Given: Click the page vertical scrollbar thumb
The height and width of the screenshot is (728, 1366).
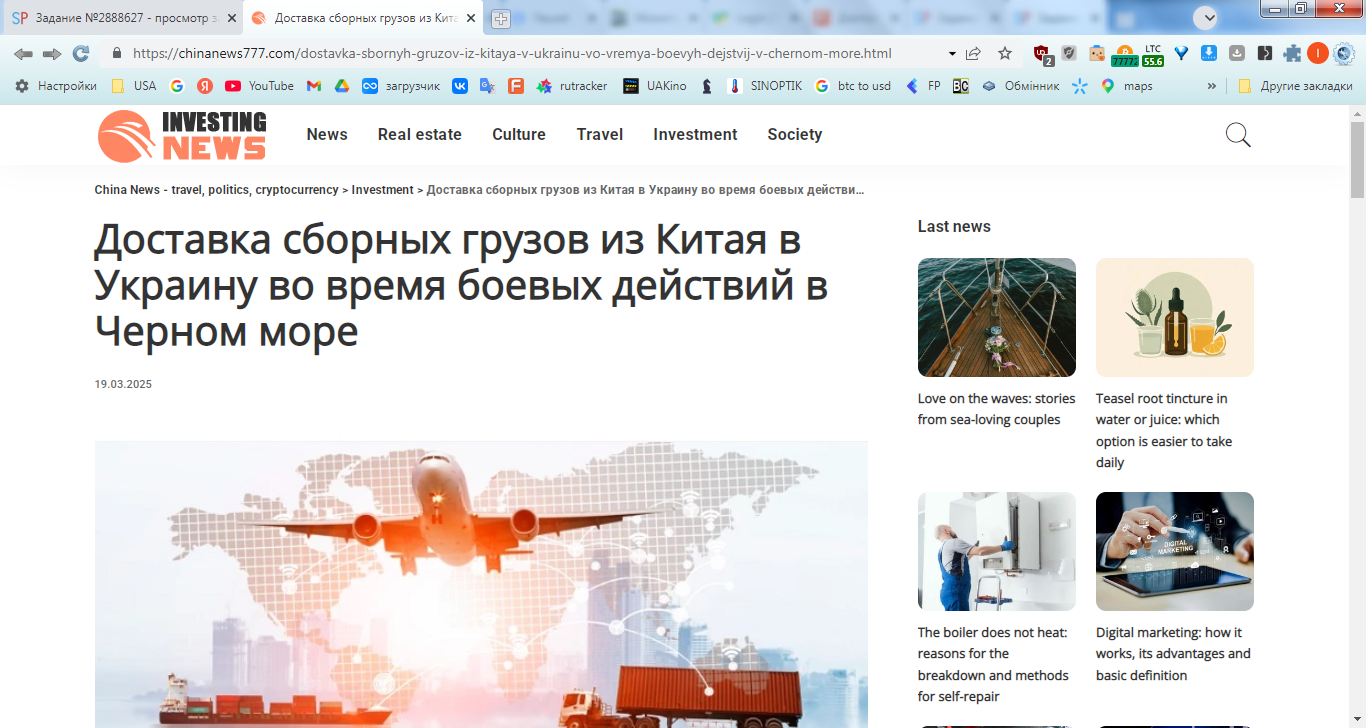Looking at the screenshot, I should [x=1357, y=160].
